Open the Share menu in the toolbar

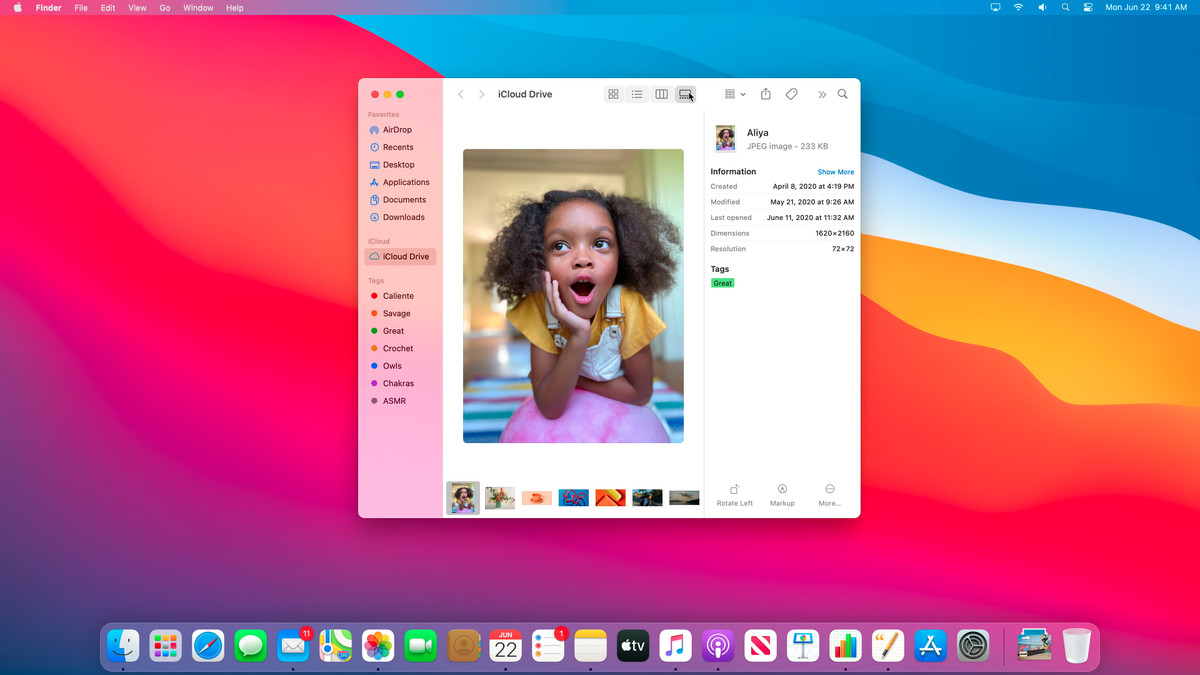[x=765, y=93]
